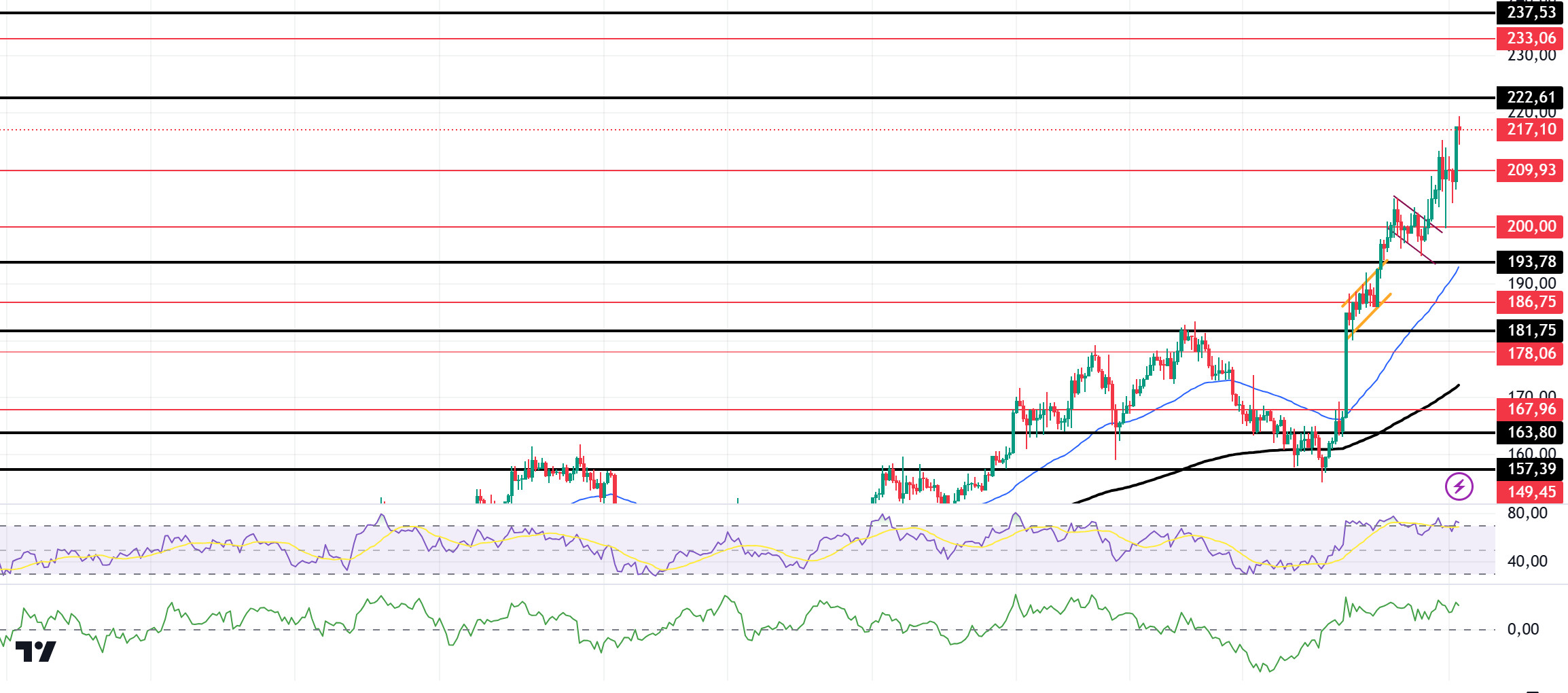Select the 186,75 price label
This screenshot has width=1568, height=693.
pos(1530,302)
